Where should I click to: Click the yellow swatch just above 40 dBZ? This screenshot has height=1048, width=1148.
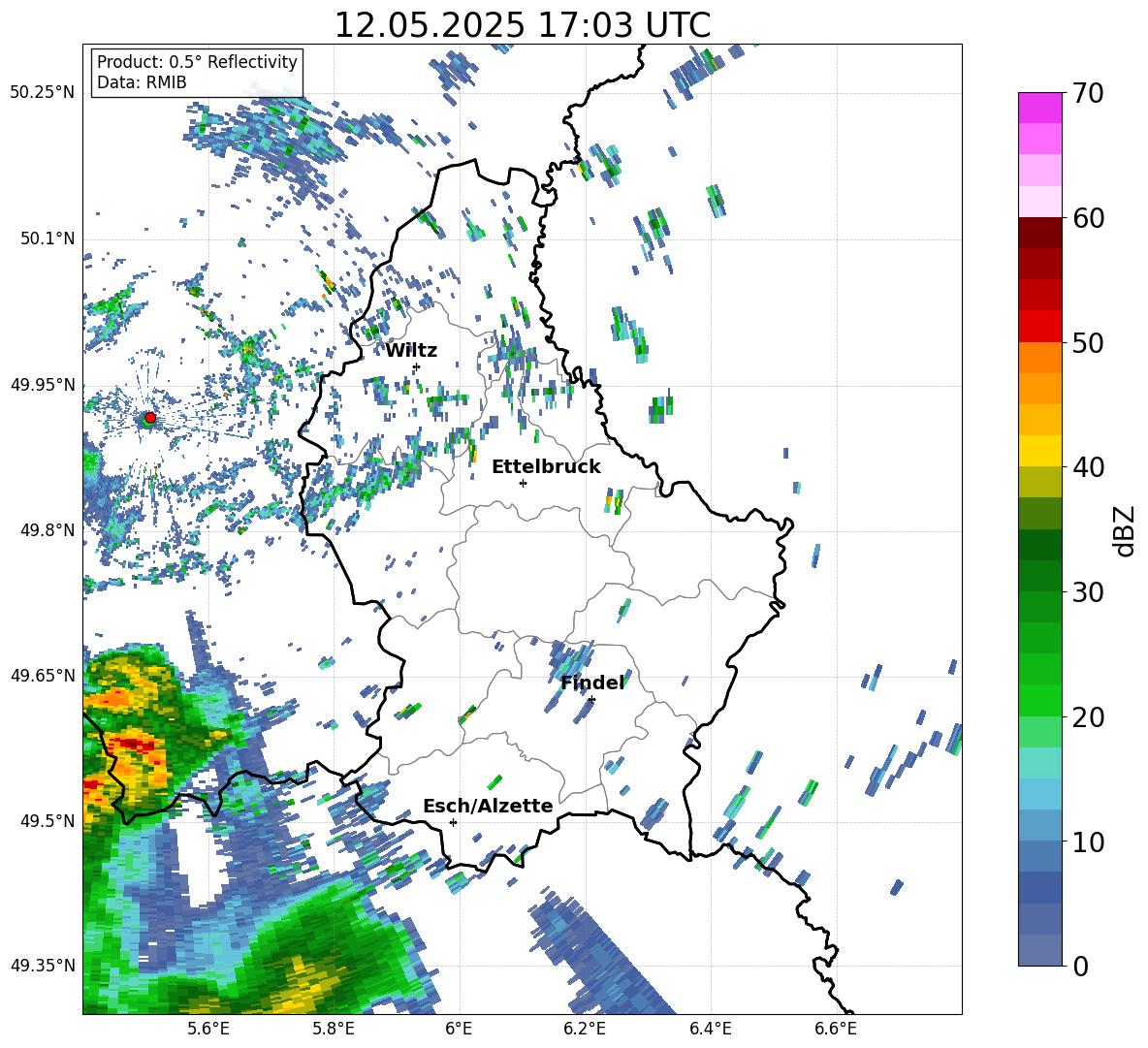(x=1039, y=451)
